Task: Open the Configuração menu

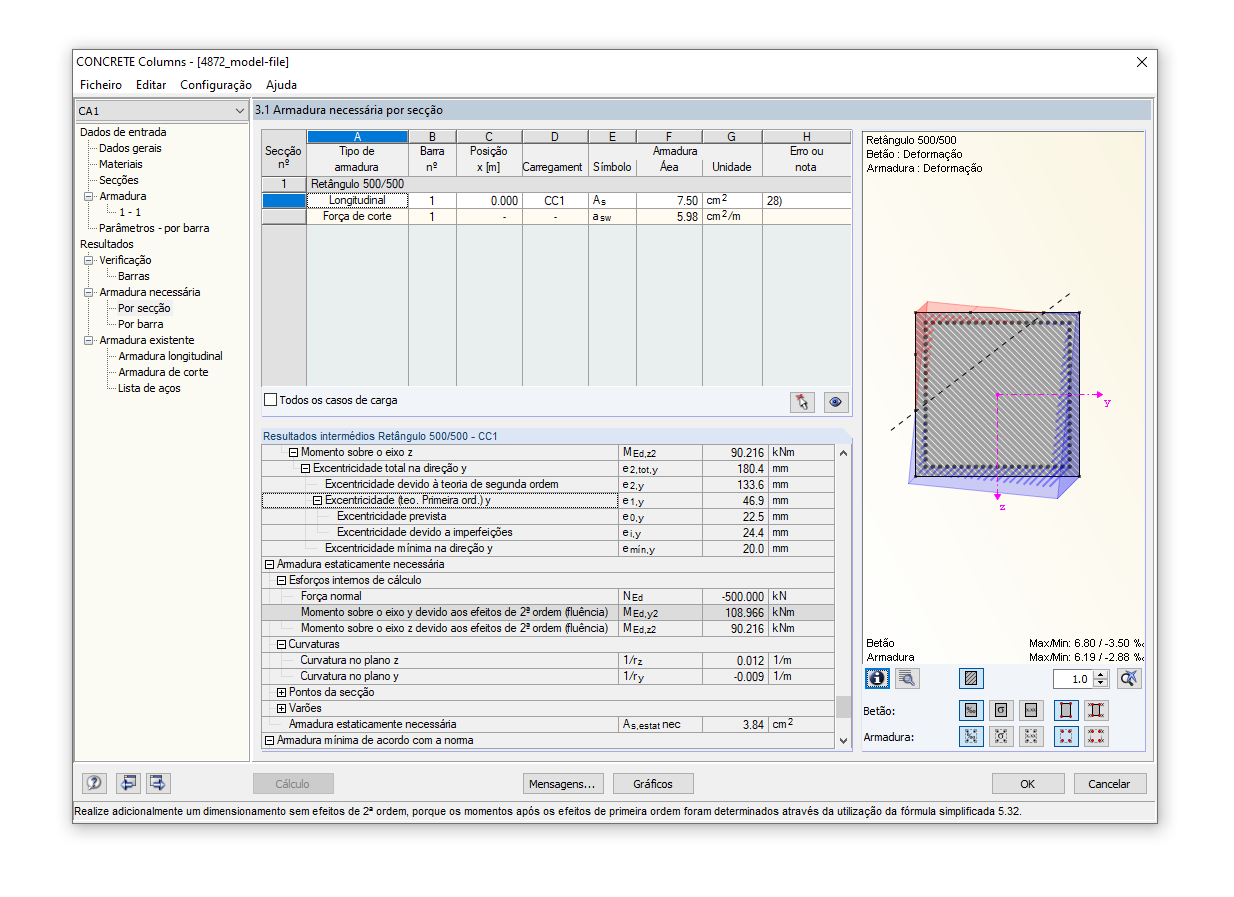Action: [x=216, y=85]
